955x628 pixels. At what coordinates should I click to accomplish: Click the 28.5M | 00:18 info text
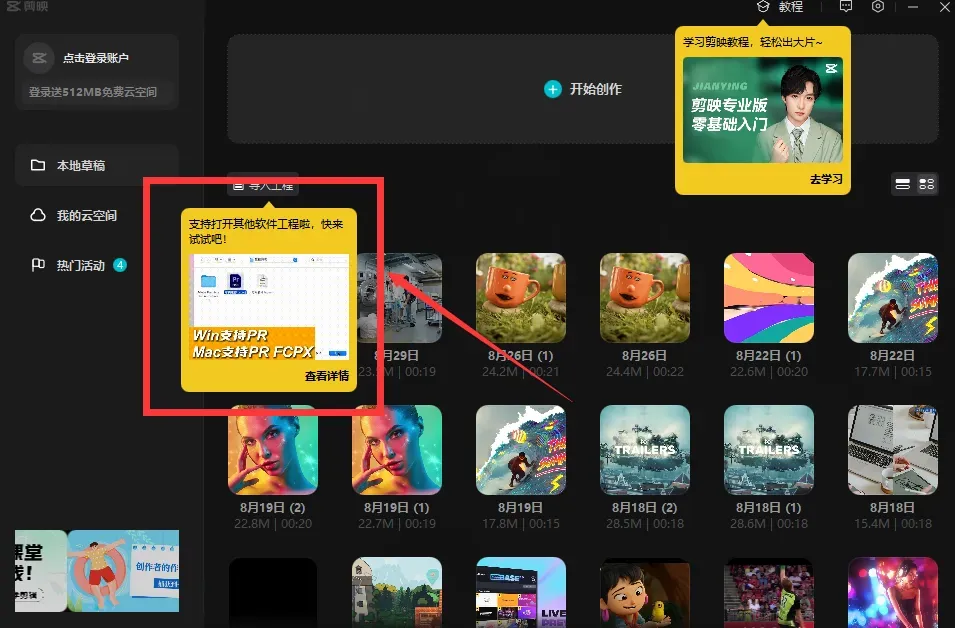(645, 523)
